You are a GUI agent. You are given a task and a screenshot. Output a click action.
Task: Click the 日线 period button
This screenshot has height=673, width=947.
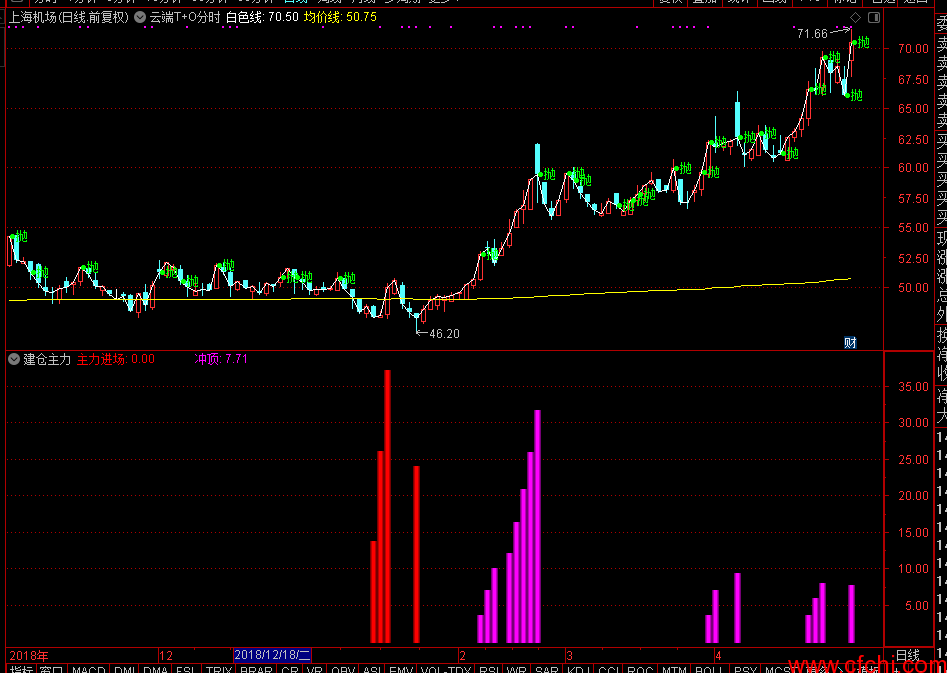908,655
